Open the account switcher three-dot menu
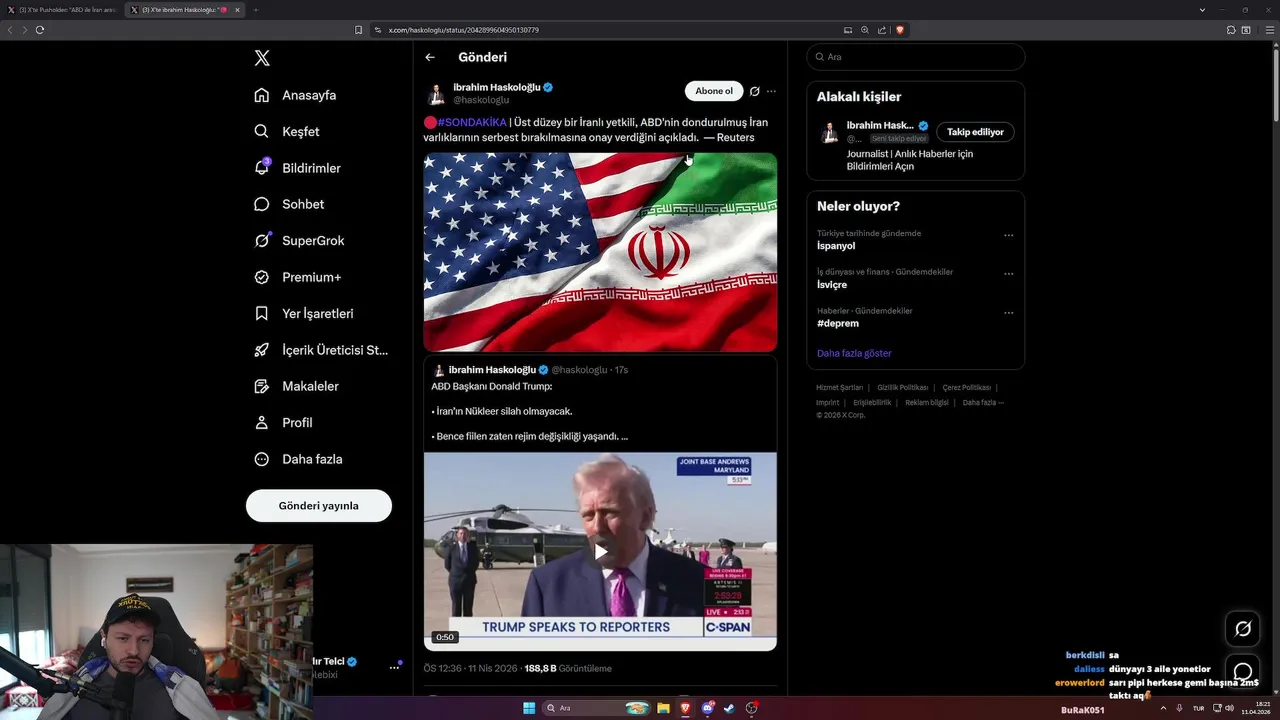This screenshot has height=720, width=1280. pyautogui.click(x=394, y=667)
